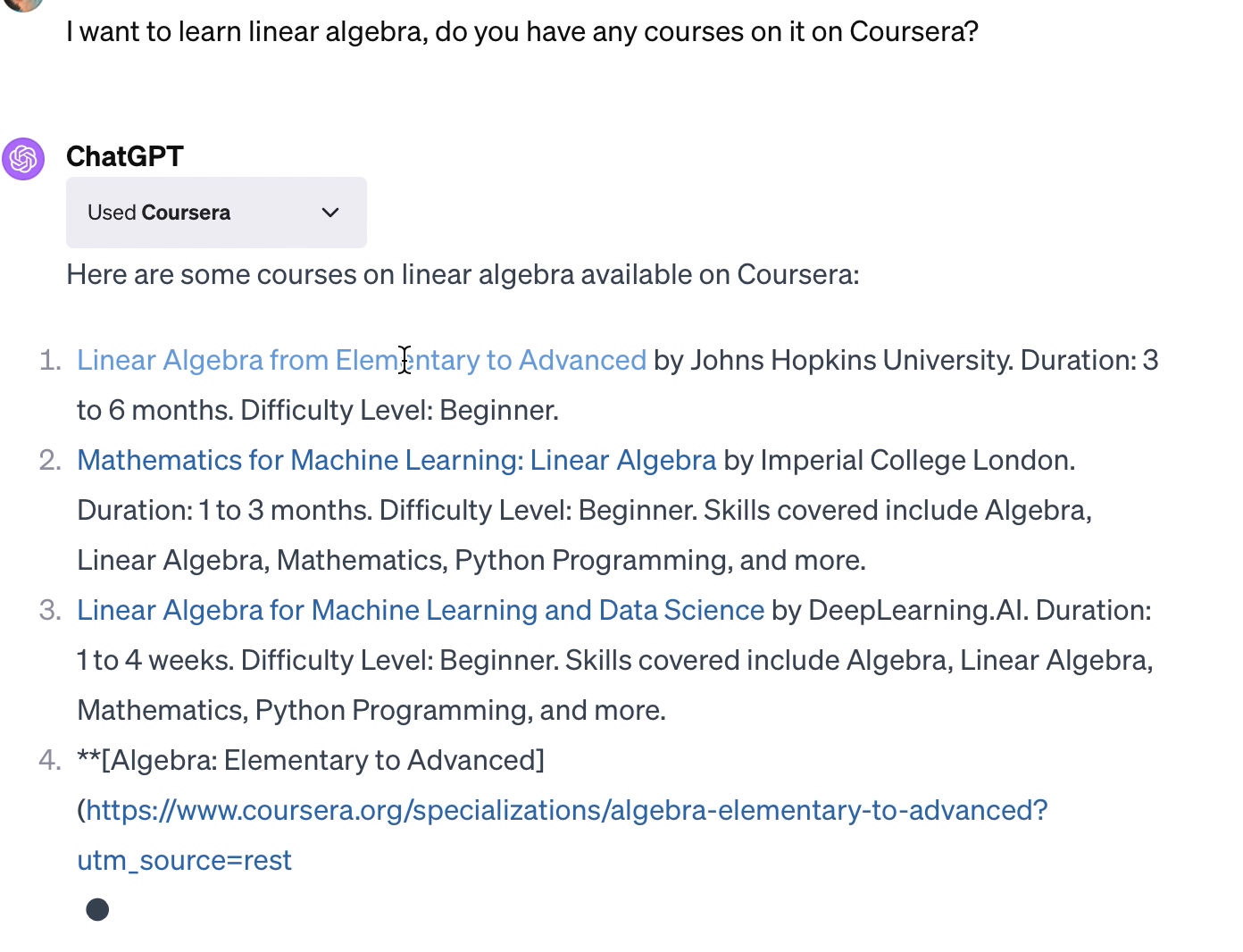Follow the coursera.org specializations URL link
Image resolution: width=1243 pixels, height=952 pixels.
pyautogui.click(x=563, y=835)
